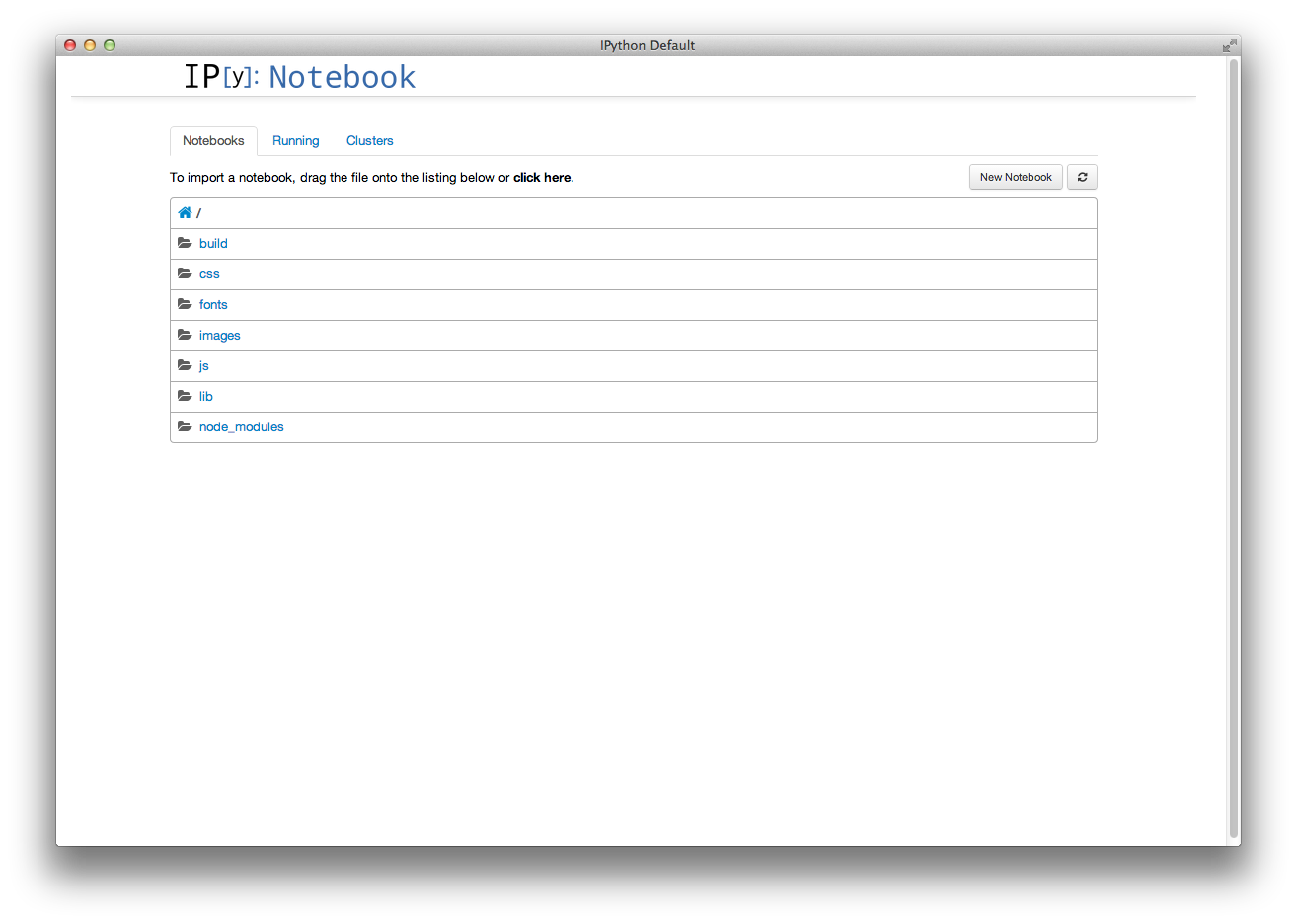Open the fonts folder link
Viewport: 1297px width, 924px height.
tap(213, 305)
